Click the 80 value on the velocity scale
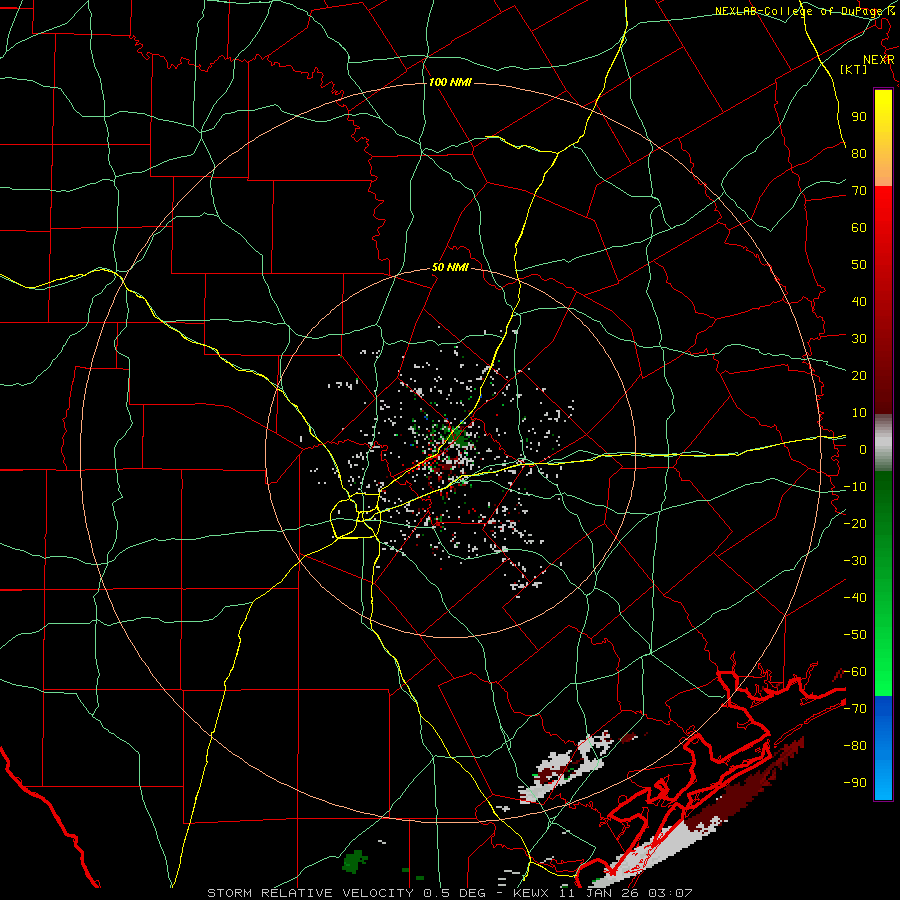This screenshot has height=900, width=900. tap(859, 153)
